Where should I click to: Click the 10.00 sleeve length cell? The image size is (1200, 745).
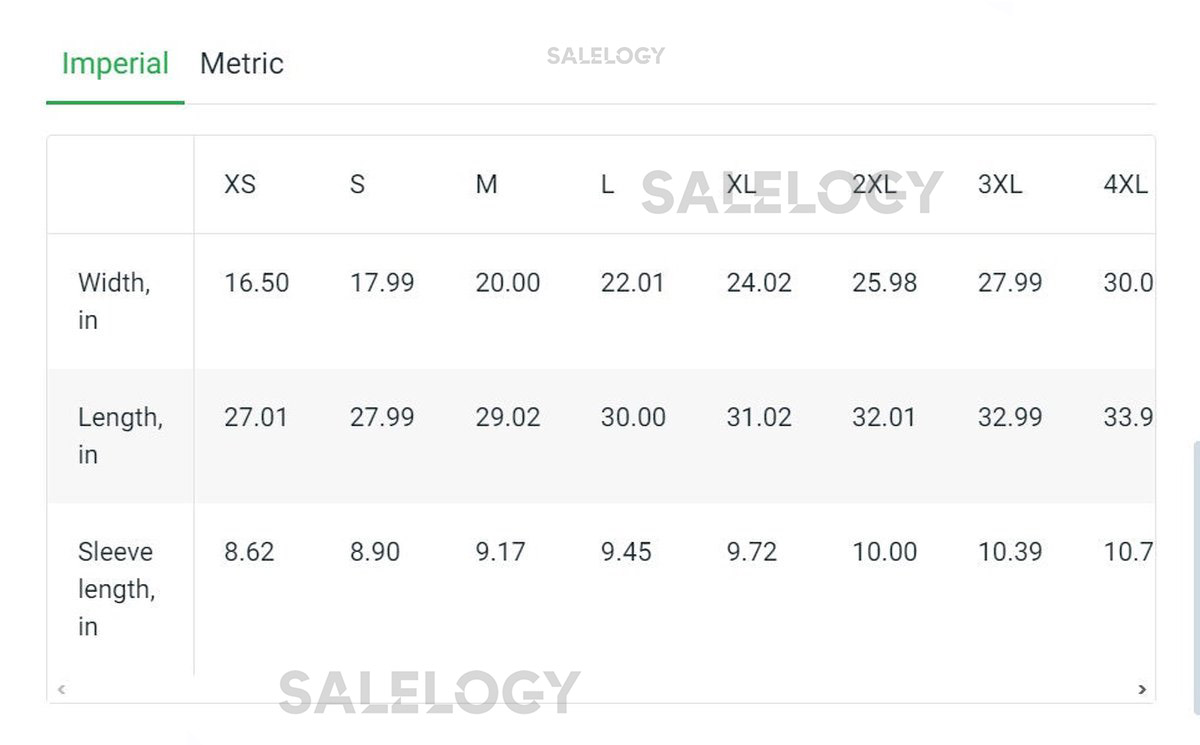point(884,552)
